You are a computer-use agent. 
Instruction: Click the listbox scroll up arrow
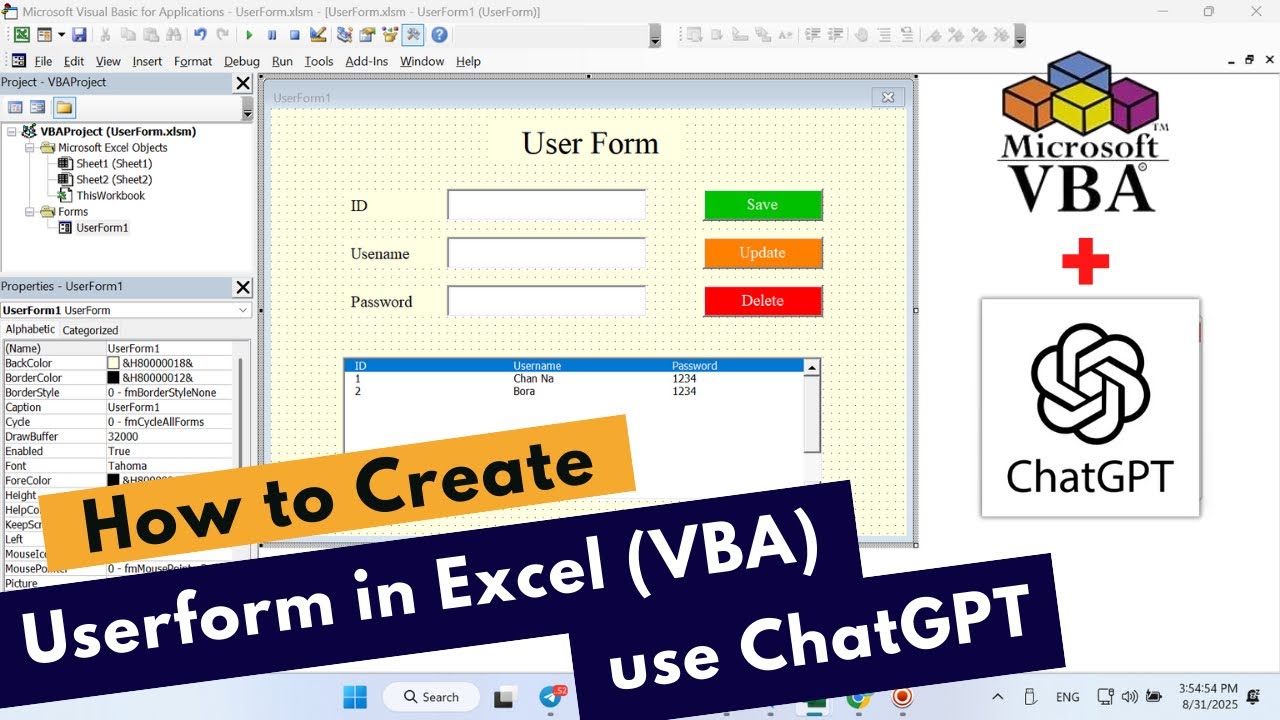pos(812,368)
